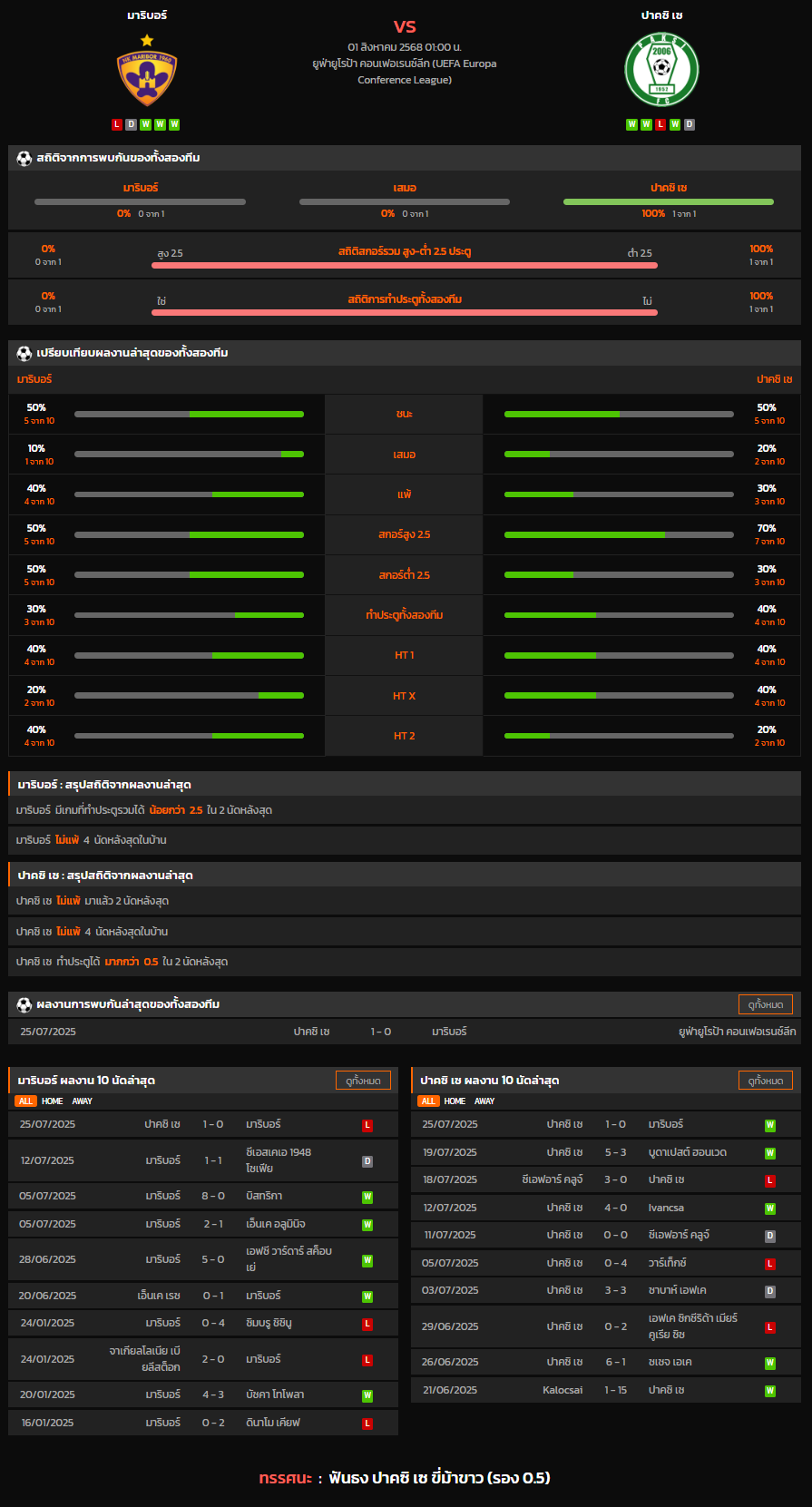Click W badge on Maribor 8-0 Bistrica row

pyautogui.click(x=367, y=1197)
